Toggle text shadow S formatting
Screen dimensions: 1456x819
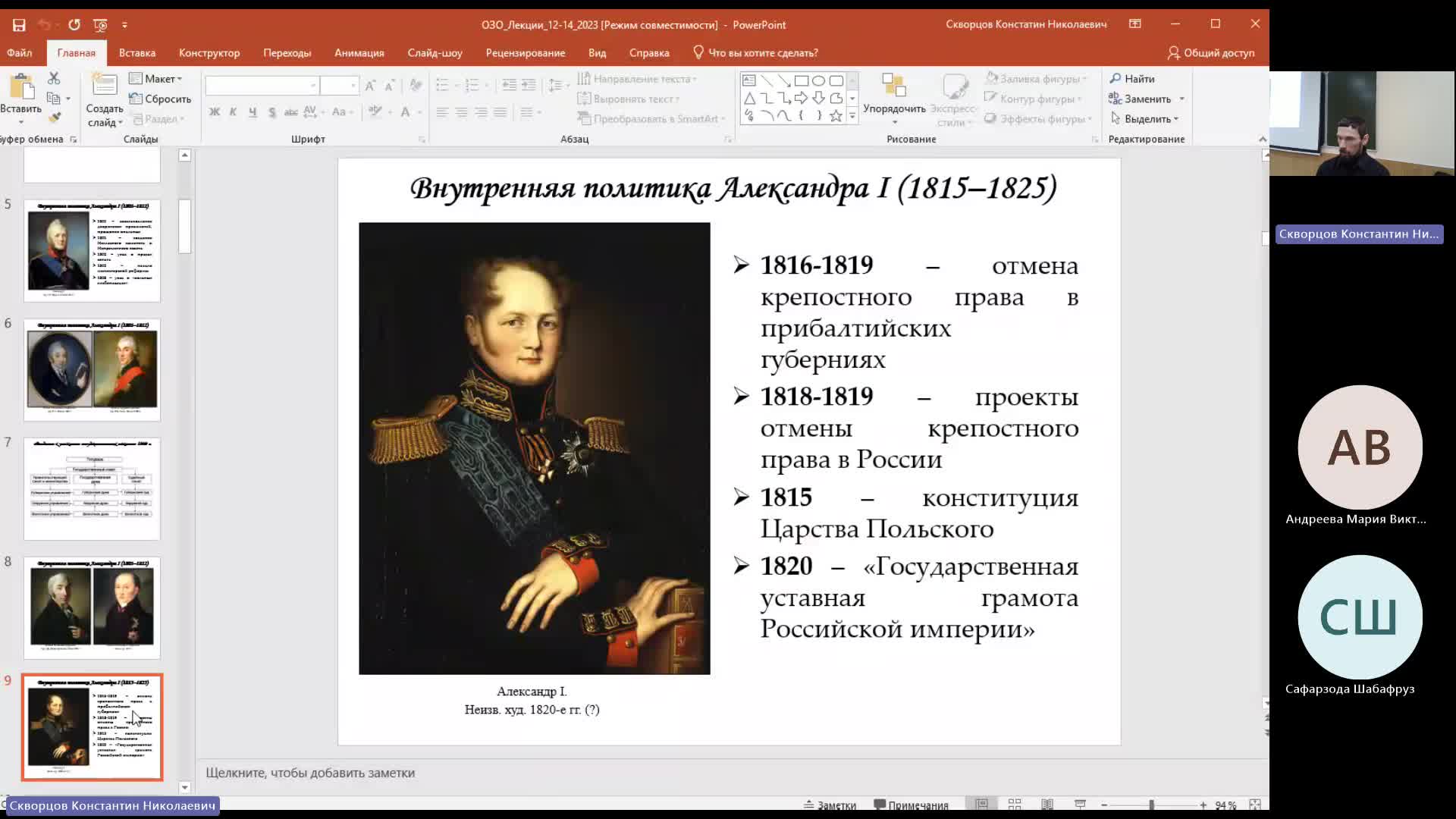271,112
